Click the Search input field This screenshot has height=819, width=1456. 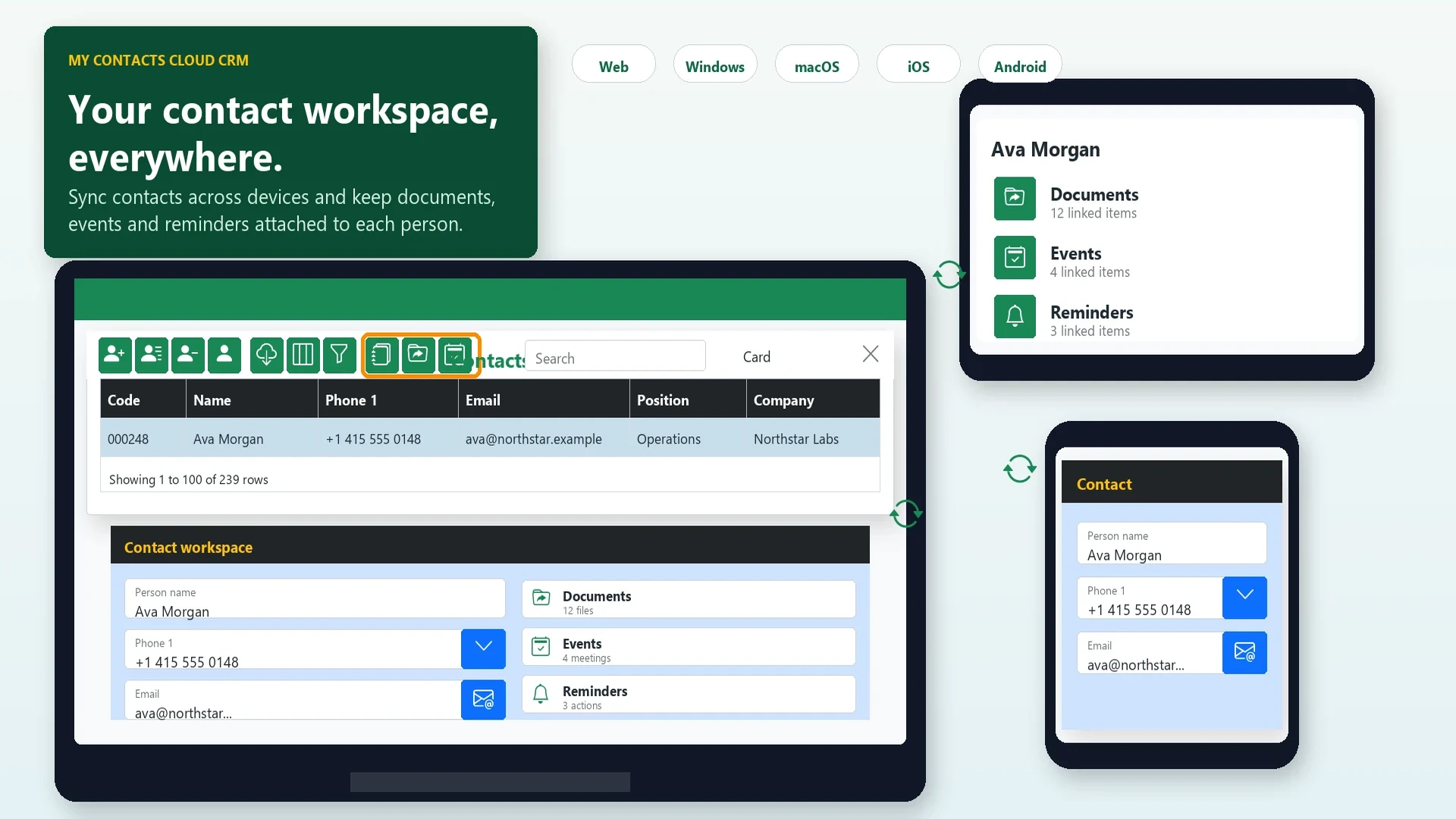click(x=615, y=356)
